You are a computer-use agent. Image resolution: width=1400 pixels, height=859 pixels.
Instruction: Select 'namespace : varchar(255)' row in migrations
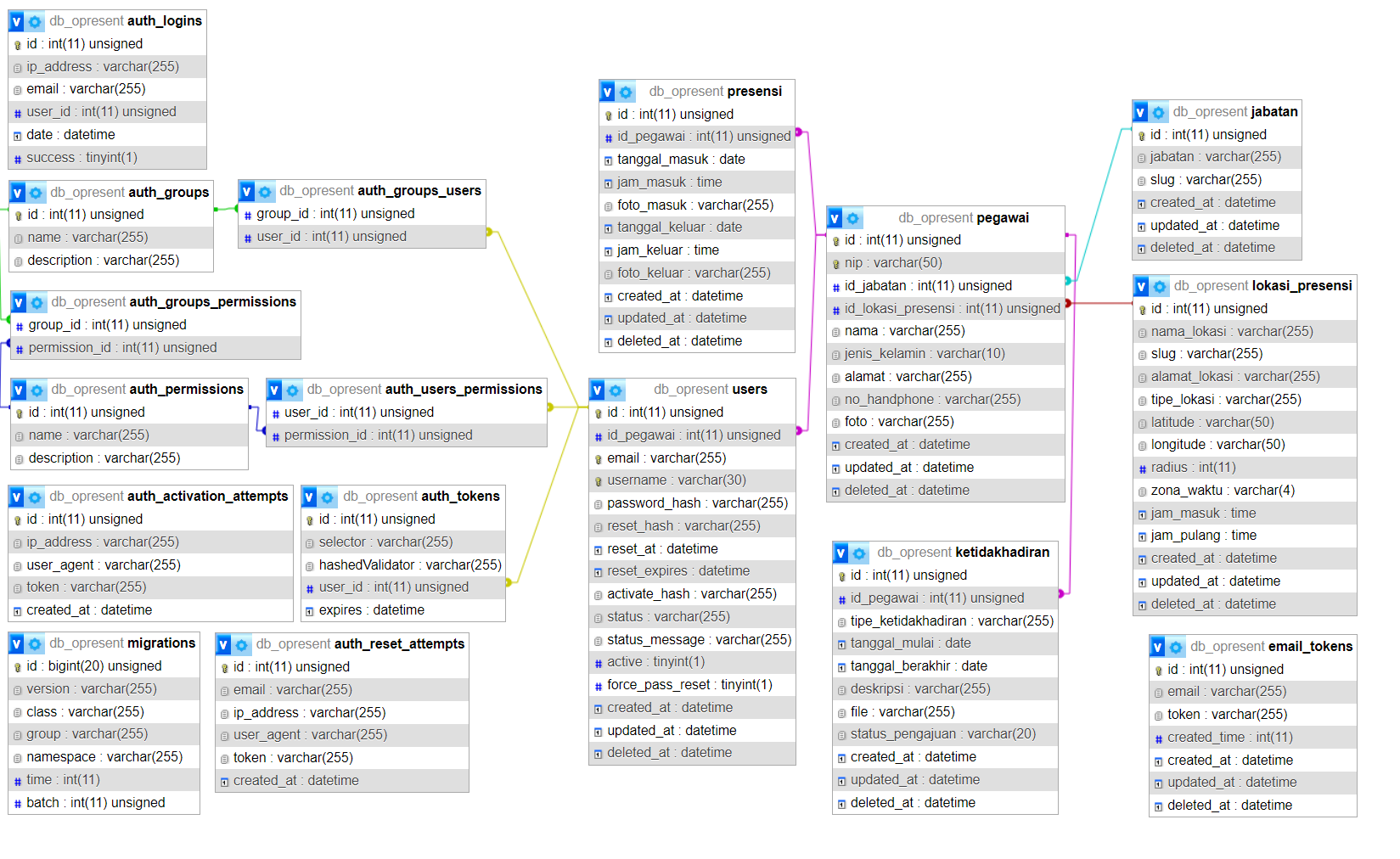tap(104, 757)
